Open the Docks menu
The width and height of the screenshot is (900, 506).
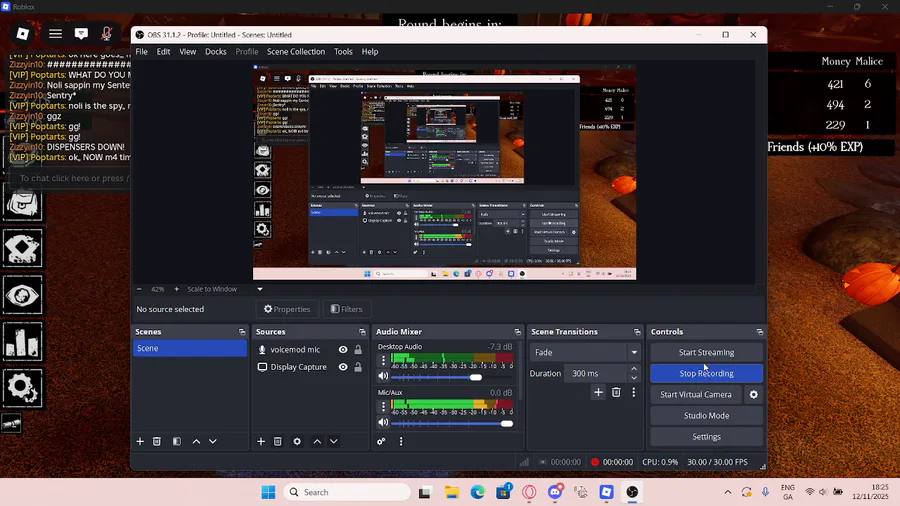click(216, 52)
